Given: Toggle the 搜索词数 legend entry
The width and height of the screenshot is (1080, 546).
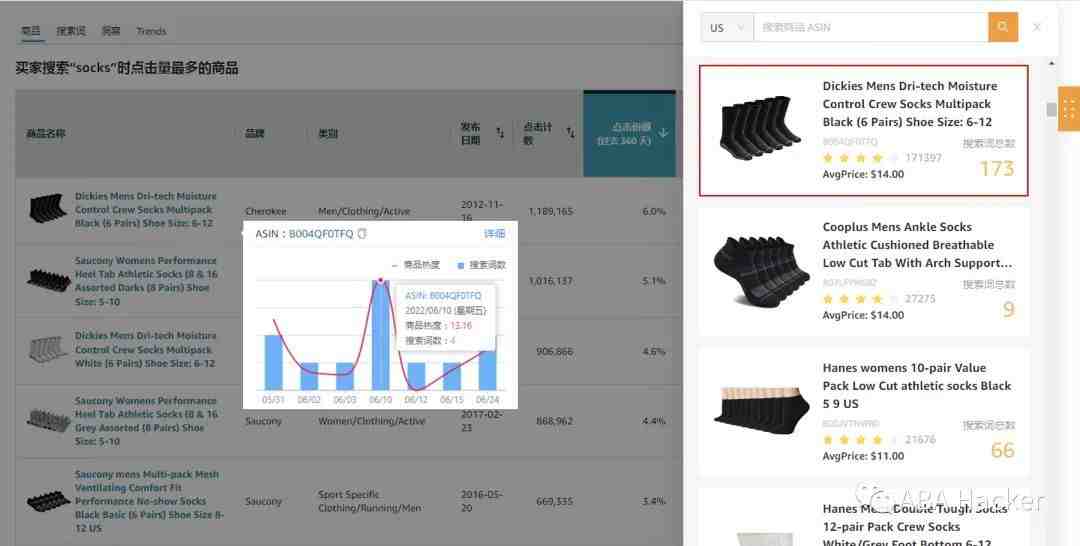Looking at the screenshot, I should point(481,264).
